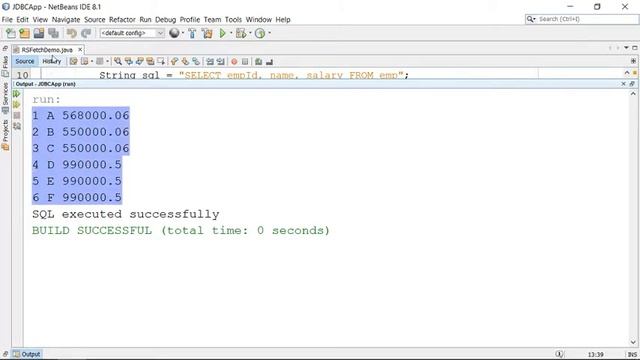The image size is (640, 360).
Task: Click Find Previous Occurrence editor icon
Action: (x=129, y=62)
